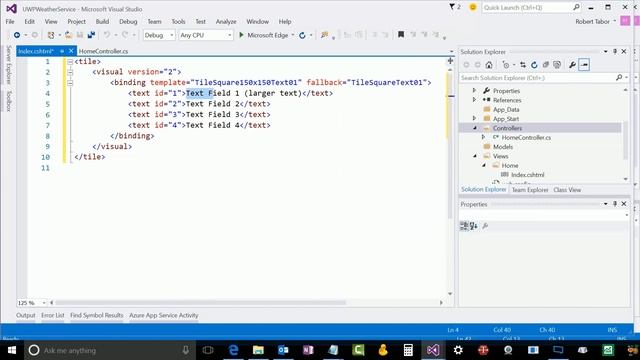The width and height of the screenshot is (640, 360).
Task: Toggle pin on Index.cshtml tab
Action: [62, 51]
